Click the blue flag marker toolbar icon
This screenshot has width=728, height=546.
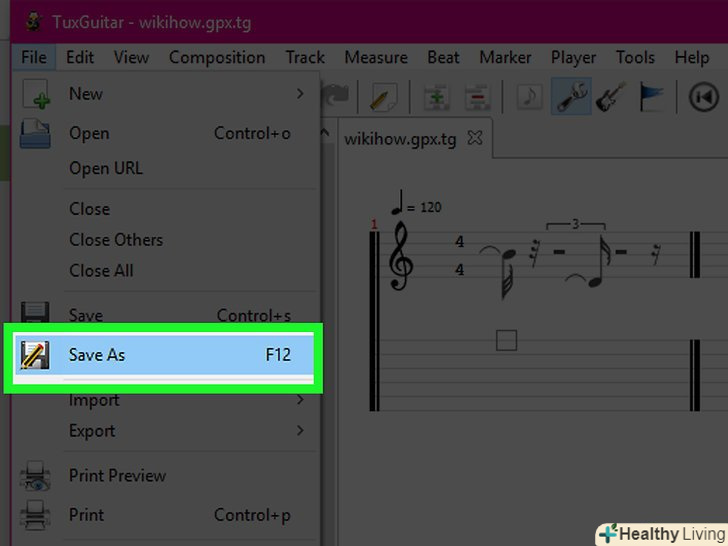click(651, 97)
